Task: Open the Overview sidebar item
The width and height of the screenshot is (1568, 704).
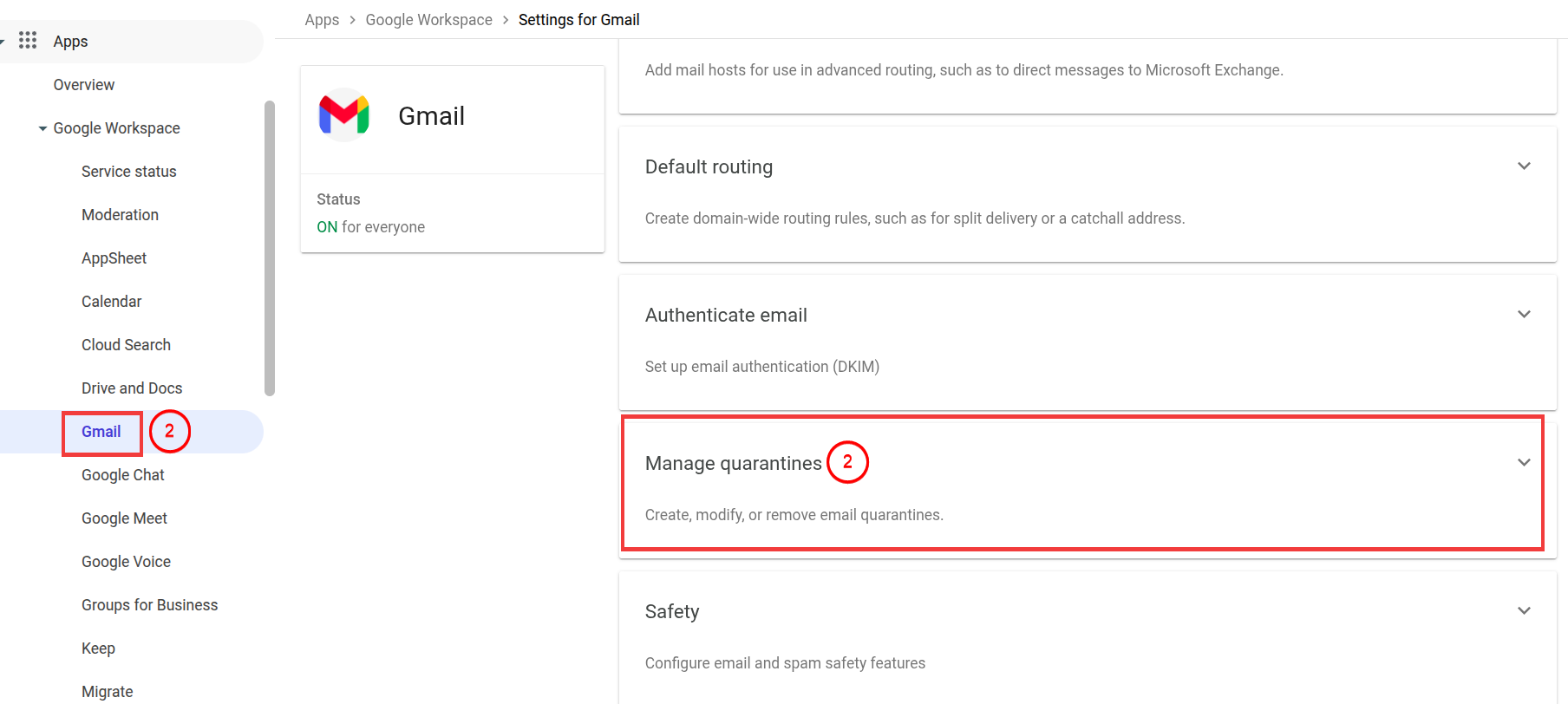Action: point(84,85)
